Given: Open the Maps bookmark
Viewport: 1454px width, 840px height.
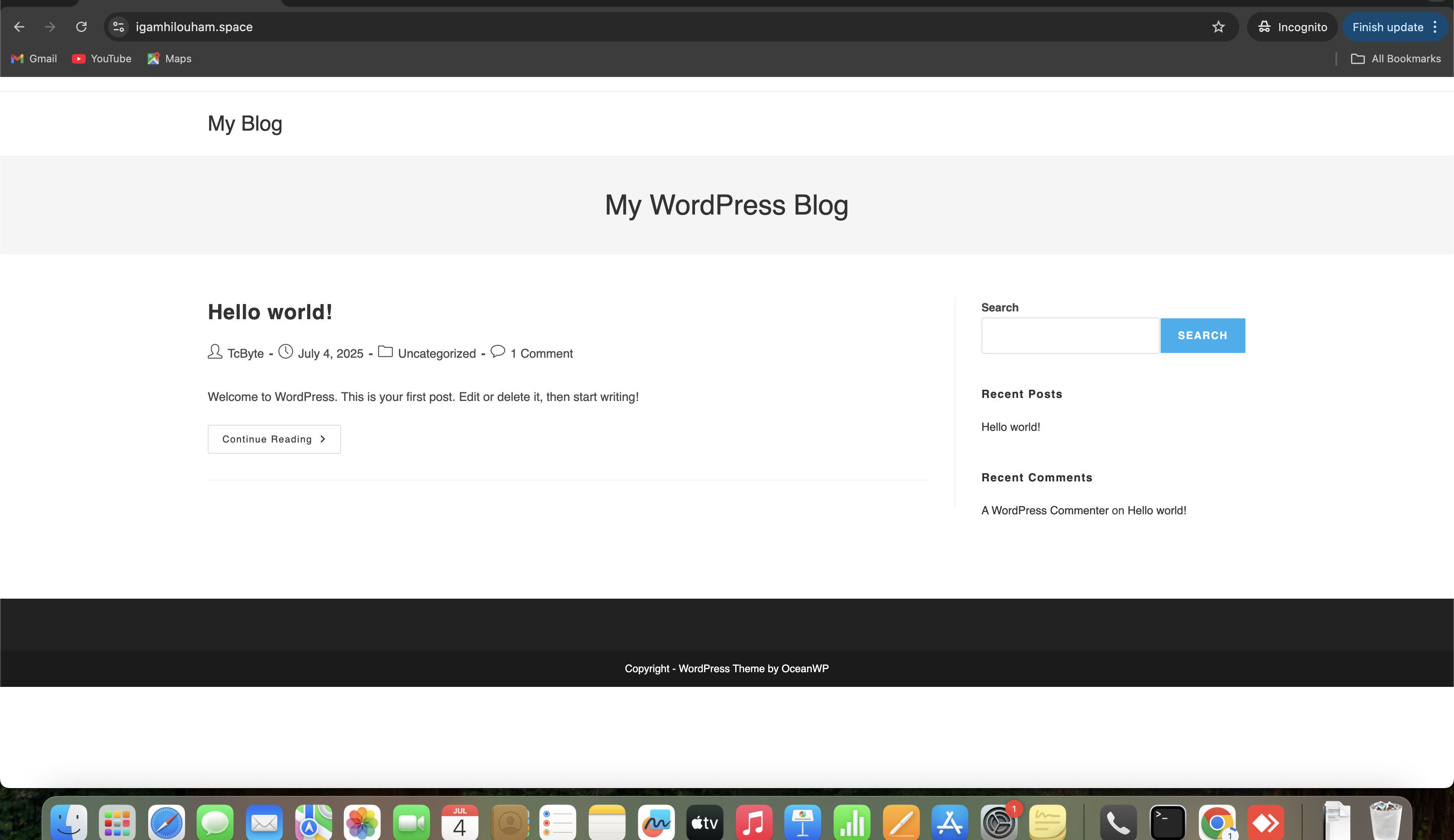Looking at the screenshot, I should click(169, 59).
